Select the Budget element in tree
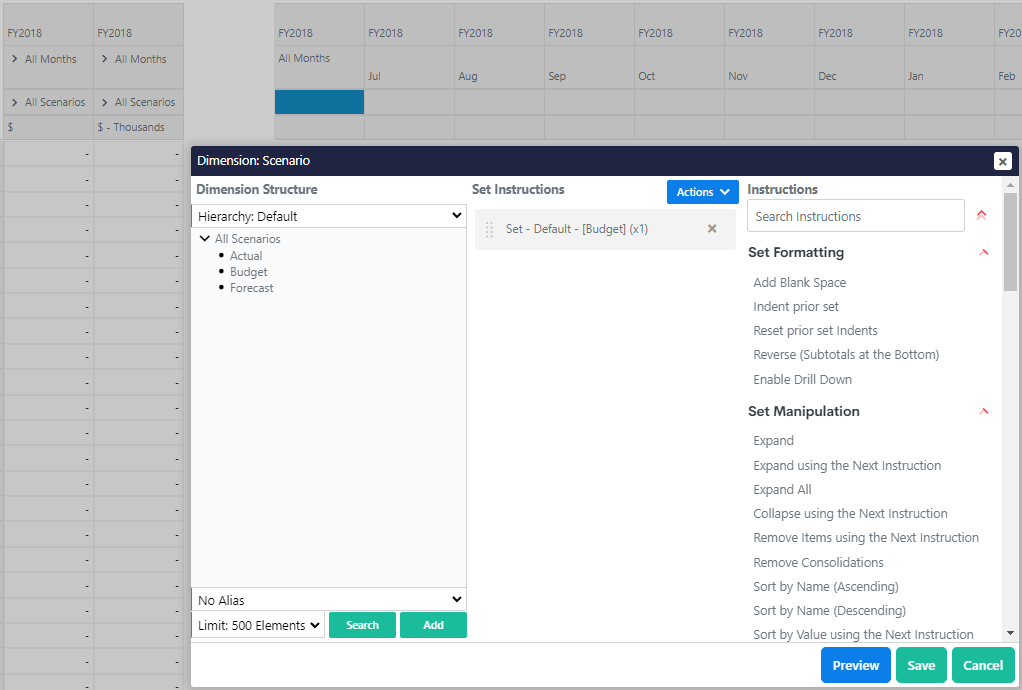The width and height of the screenshot is (1022, 690). tap(248, 272)
